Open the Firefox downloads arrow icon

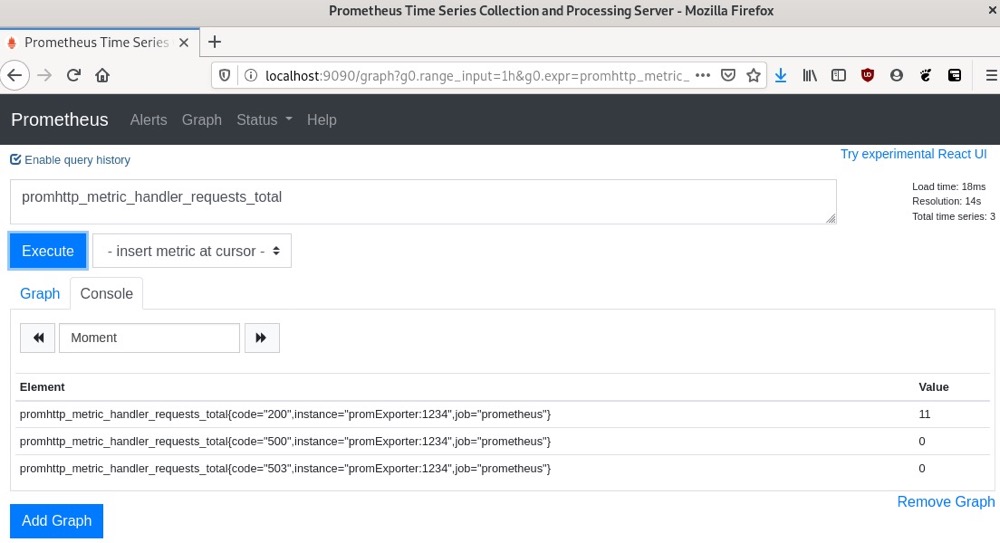point(781,75)
